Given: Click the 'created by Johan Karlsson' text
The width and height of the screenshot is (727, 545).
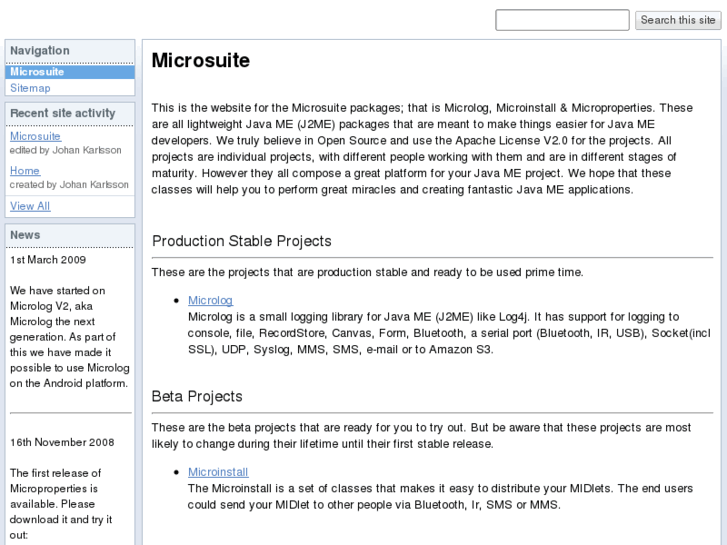Looking at the screenshot, I should pos(69,185).
